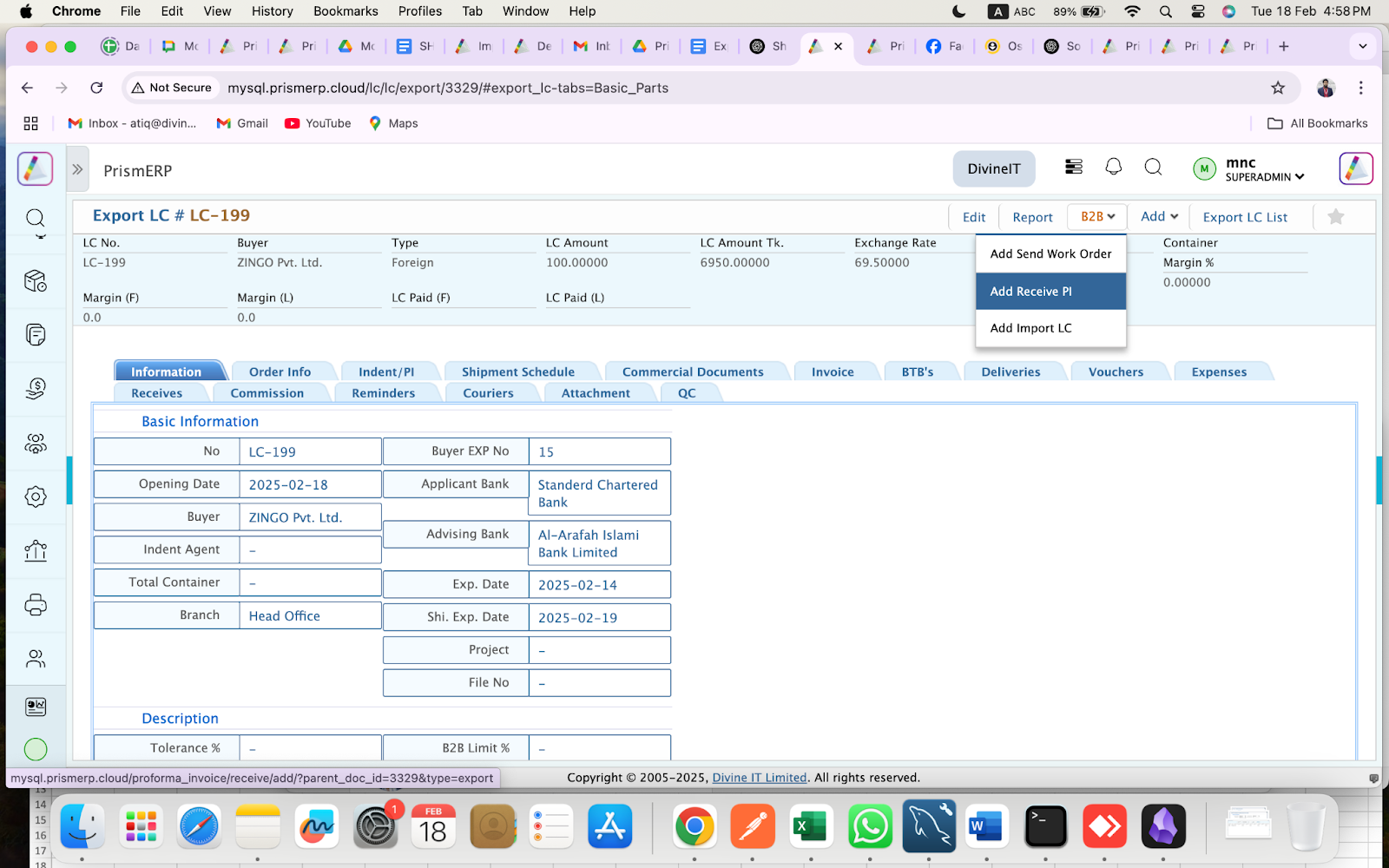This screenshot has width=1389, height=868.
Task: Follow the Divine IT Limited link
Action: [760, 778]
